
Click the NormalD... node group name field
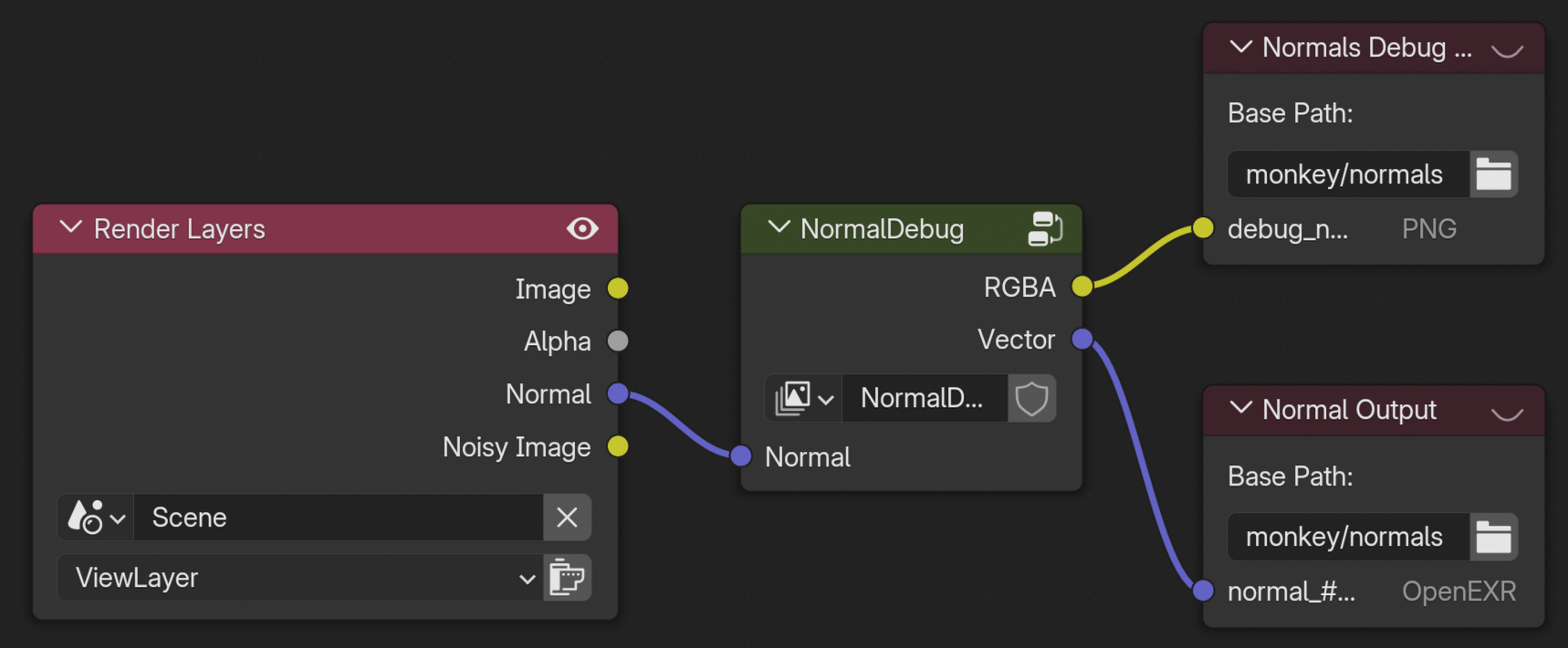[924, 399]
